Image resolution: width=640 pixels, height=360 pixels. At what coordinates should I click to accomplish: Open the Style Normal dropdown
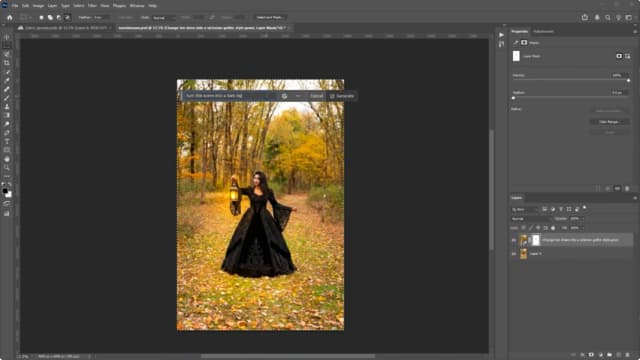163,18
